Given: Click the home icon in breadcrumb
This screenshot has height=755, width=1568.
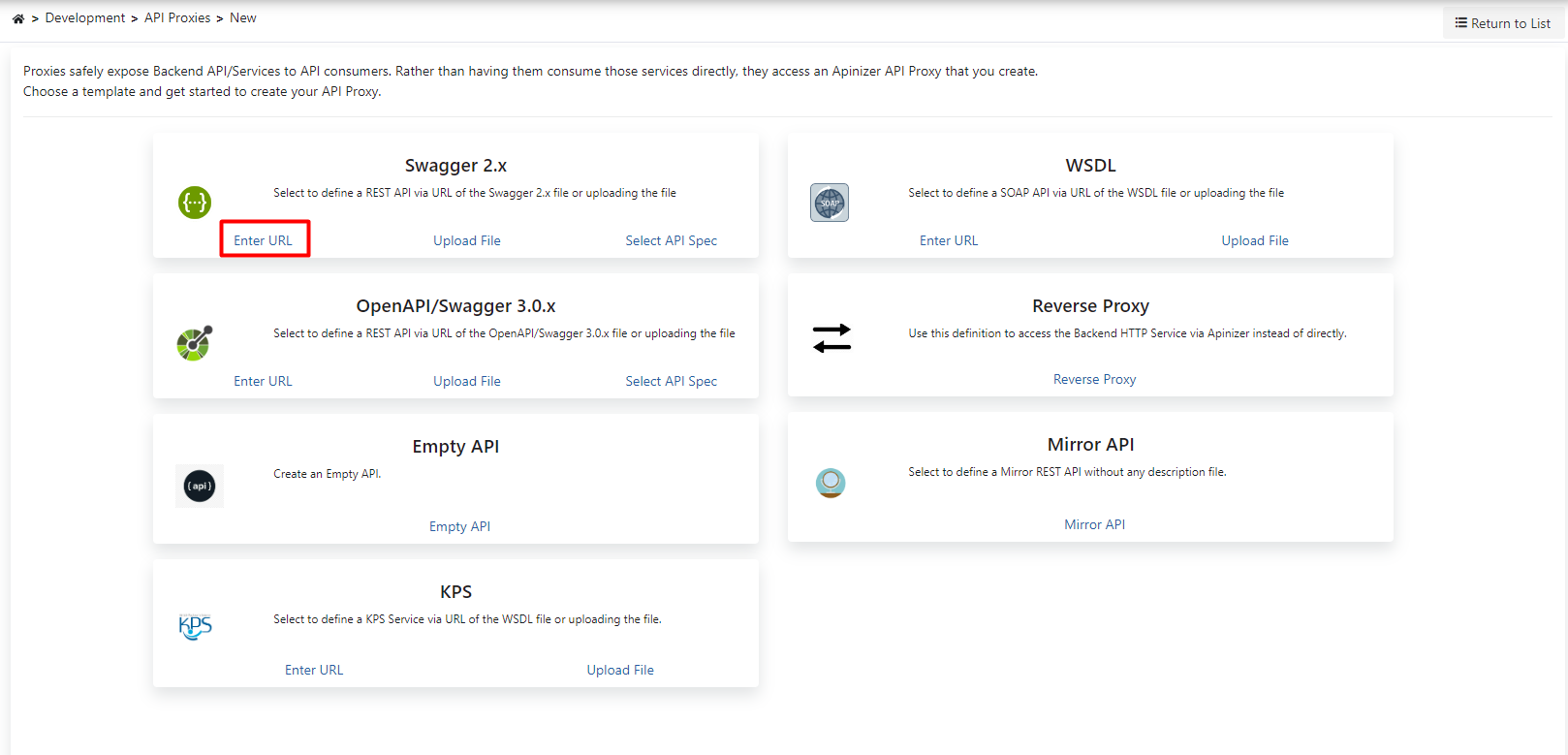Looking at the screenshot, I should [x=18, y=18].
